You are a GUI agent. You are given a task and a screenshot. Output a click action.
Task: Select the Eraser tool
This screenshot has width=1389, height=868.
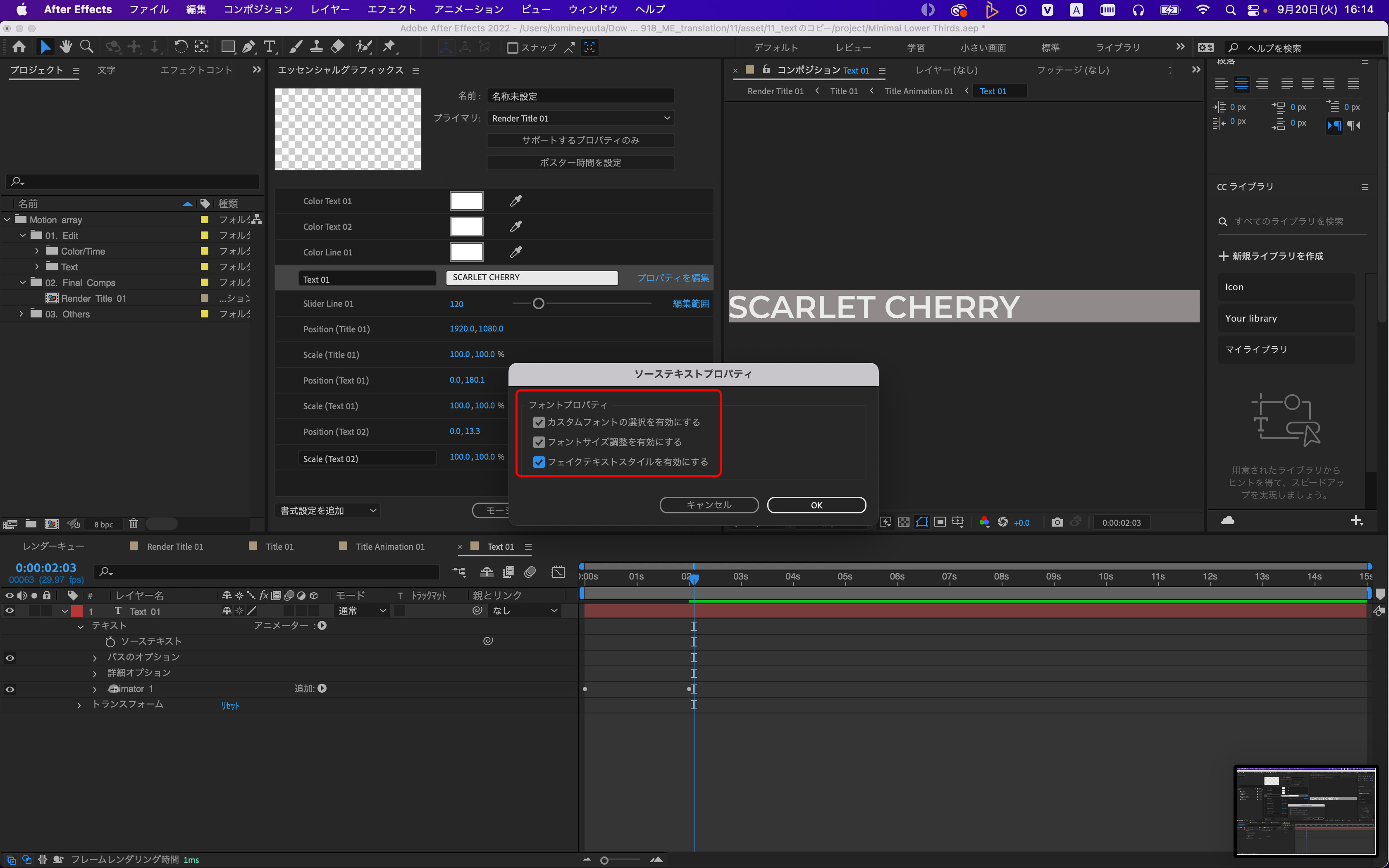click(x=337, y=47)
